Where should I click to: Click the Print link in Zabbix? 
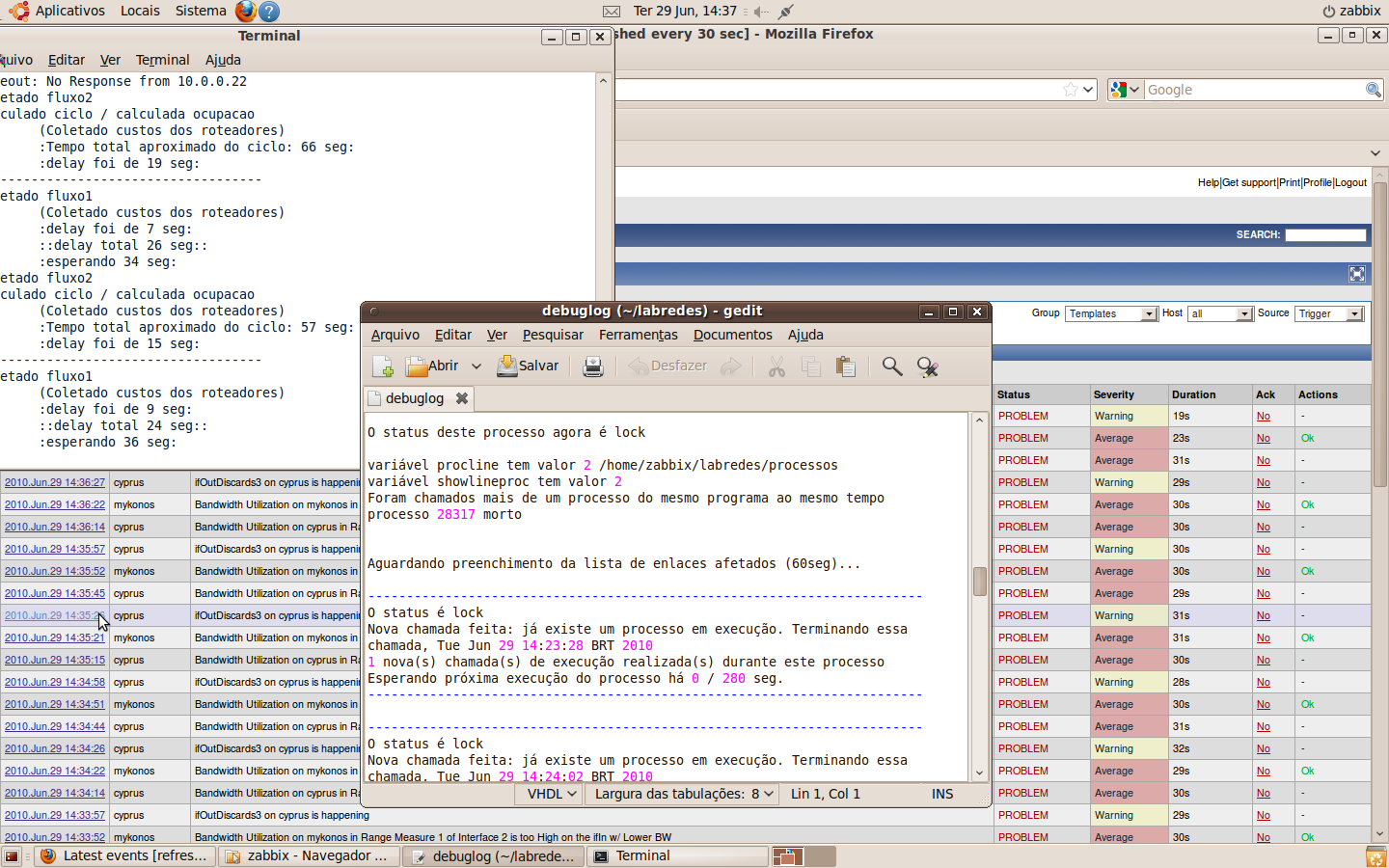(1290, 182)
